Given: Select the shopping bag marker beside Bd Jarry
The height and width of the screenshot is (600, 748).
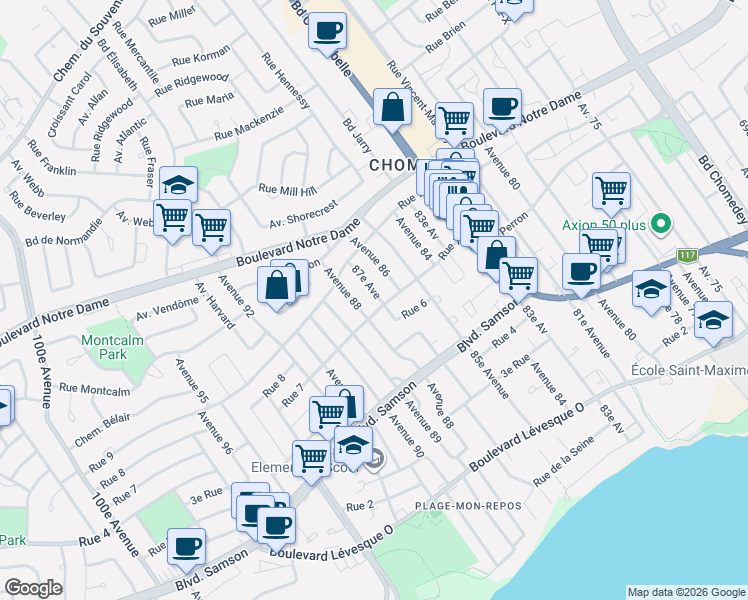Looking at the screenshot, I should [x=392, y=108].
